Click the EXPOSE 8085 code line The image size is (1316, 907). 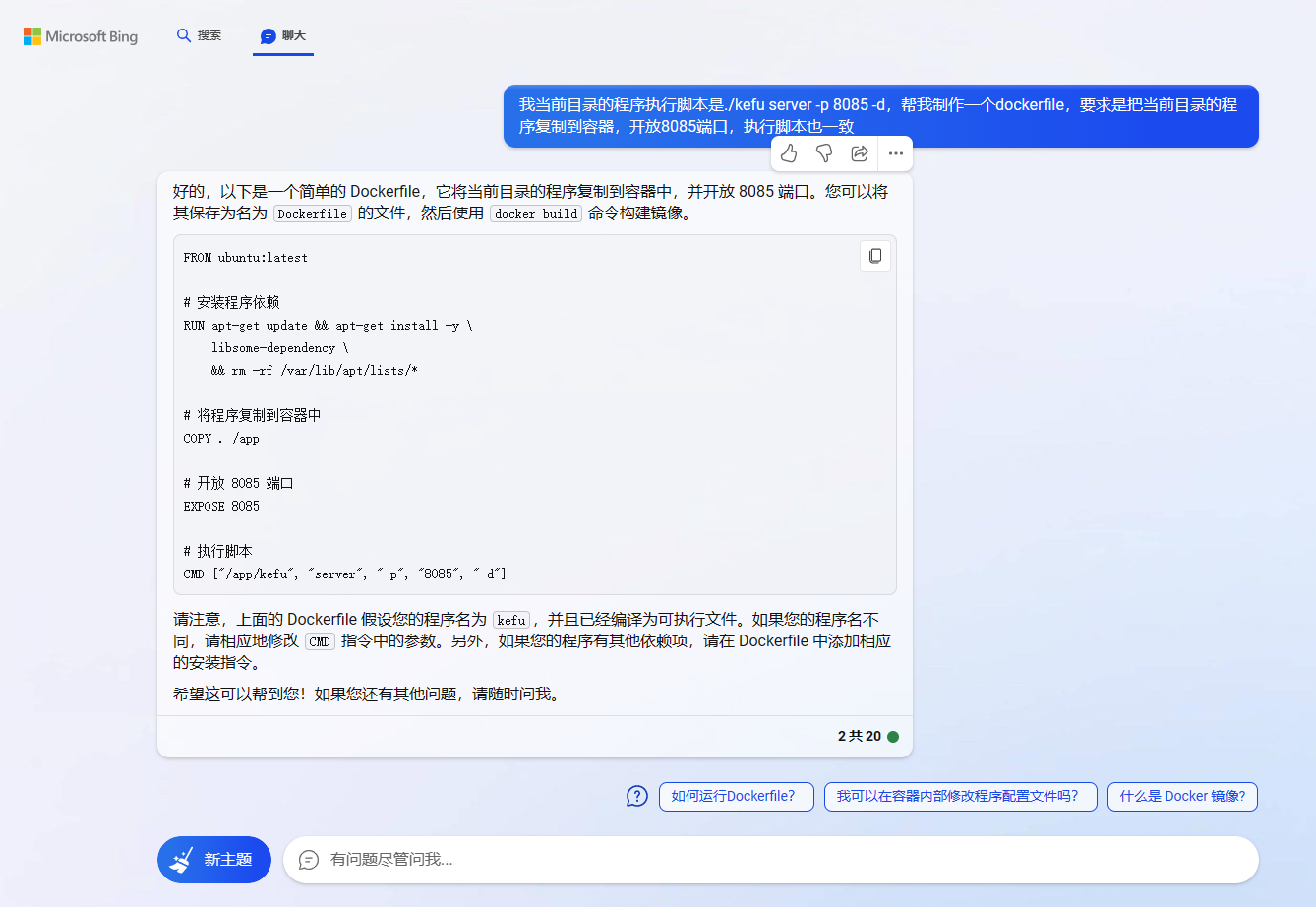click(221, 507)
